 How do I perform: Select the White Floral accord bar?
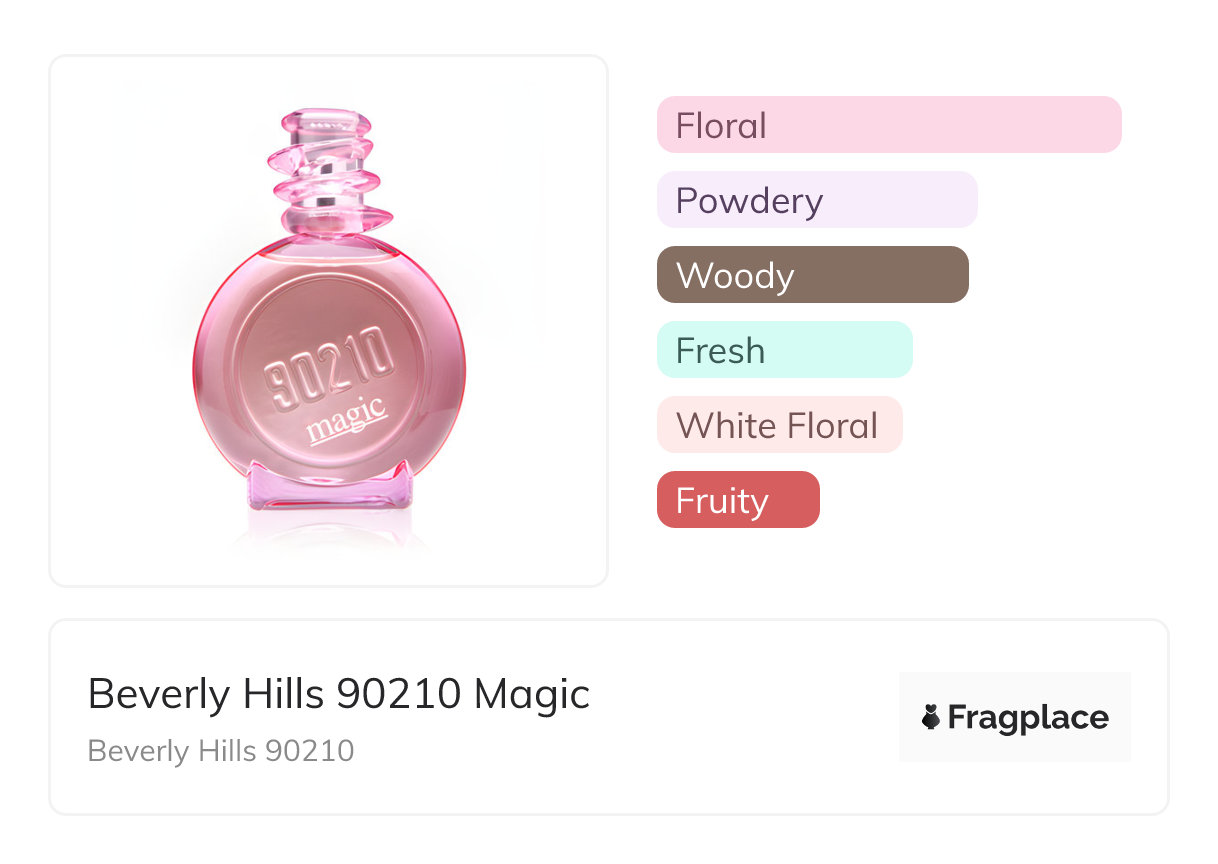[779, 425]
